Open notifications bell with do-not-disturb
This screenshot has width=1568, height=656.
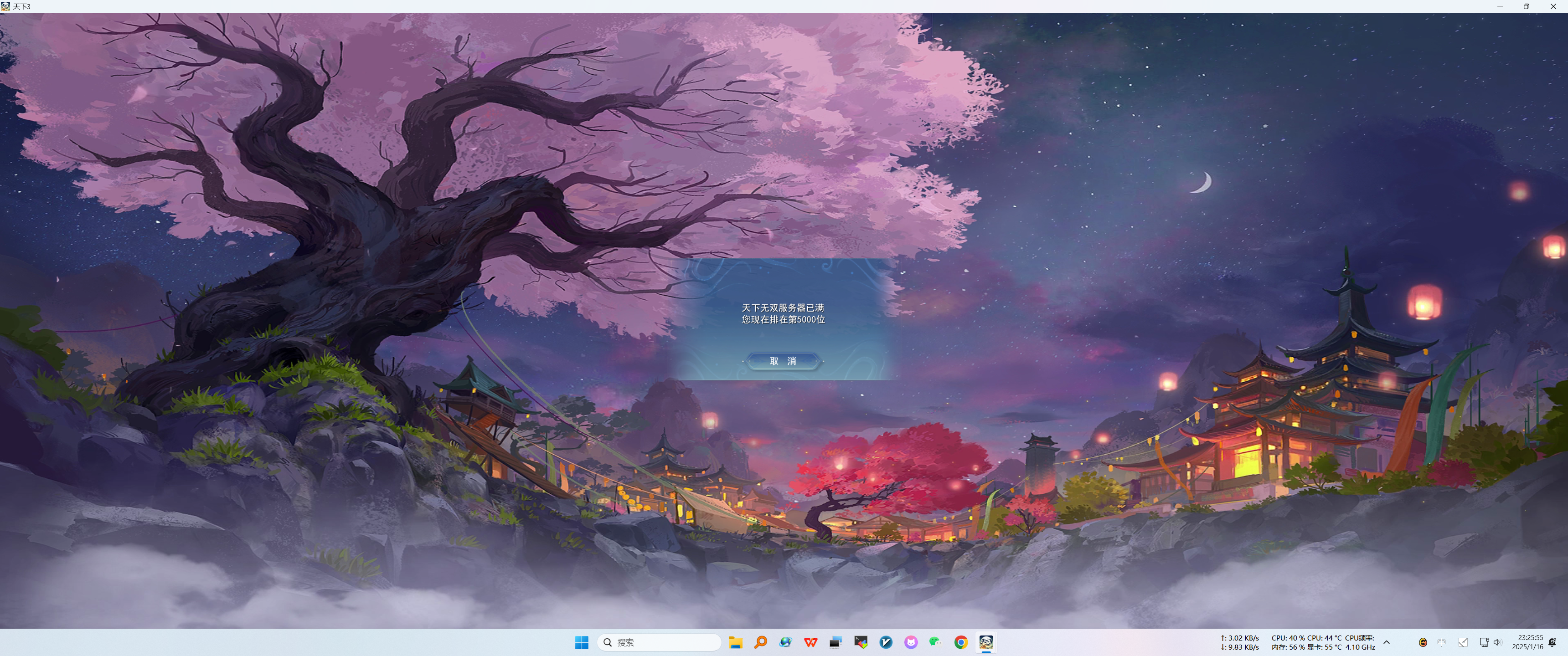click(x=1552, y=642)
